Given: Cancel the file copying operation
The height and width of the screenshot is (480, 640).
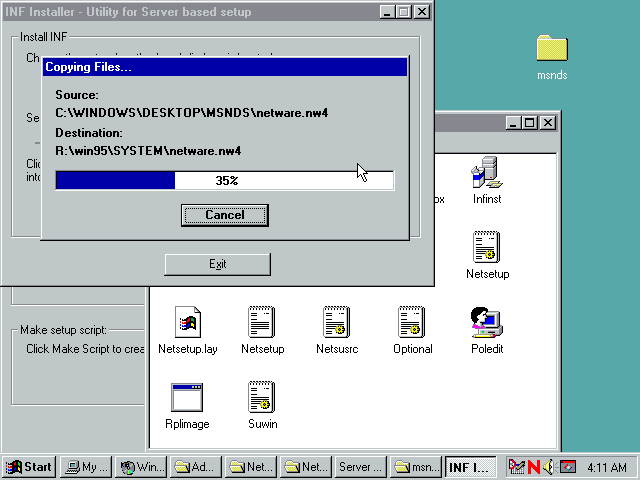Looking at the screenshot, I should (x=224, y=215).
